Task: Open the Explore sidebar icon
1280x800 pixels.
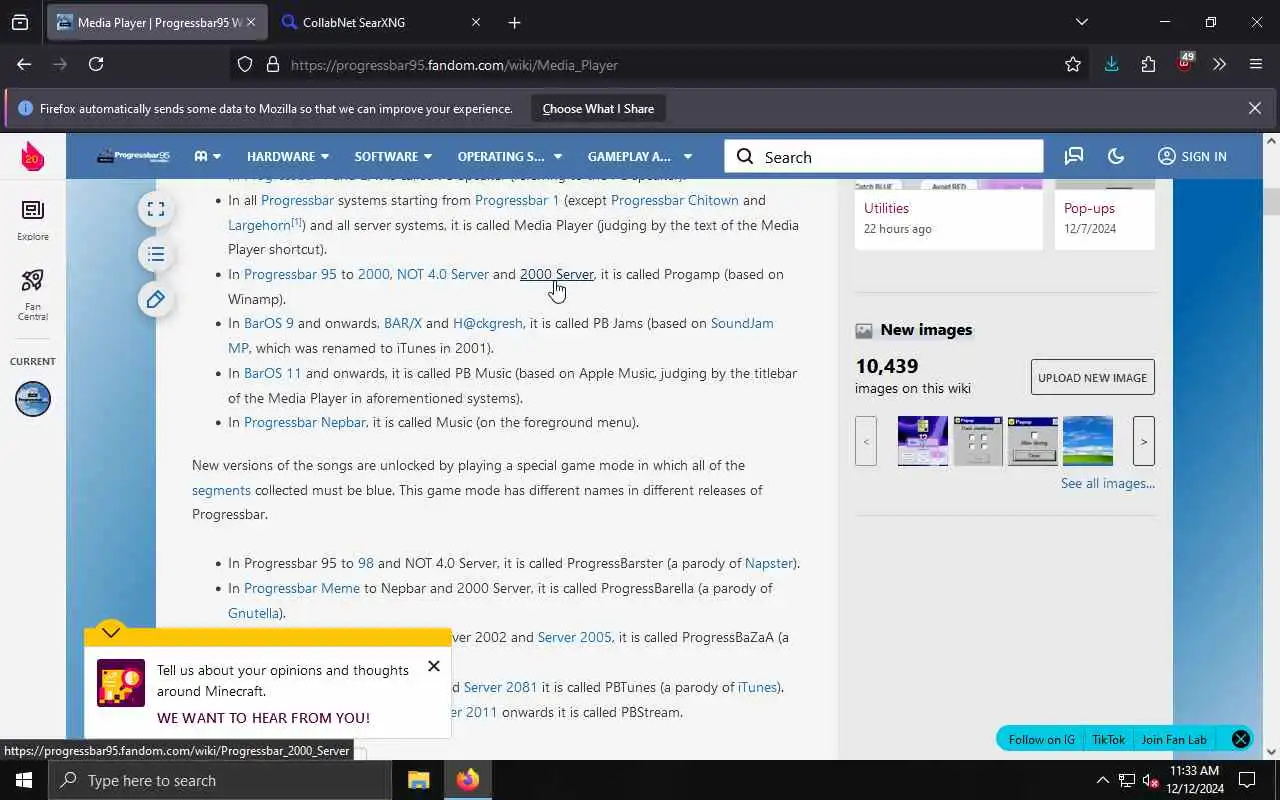Action: click(x=32, y=219)
